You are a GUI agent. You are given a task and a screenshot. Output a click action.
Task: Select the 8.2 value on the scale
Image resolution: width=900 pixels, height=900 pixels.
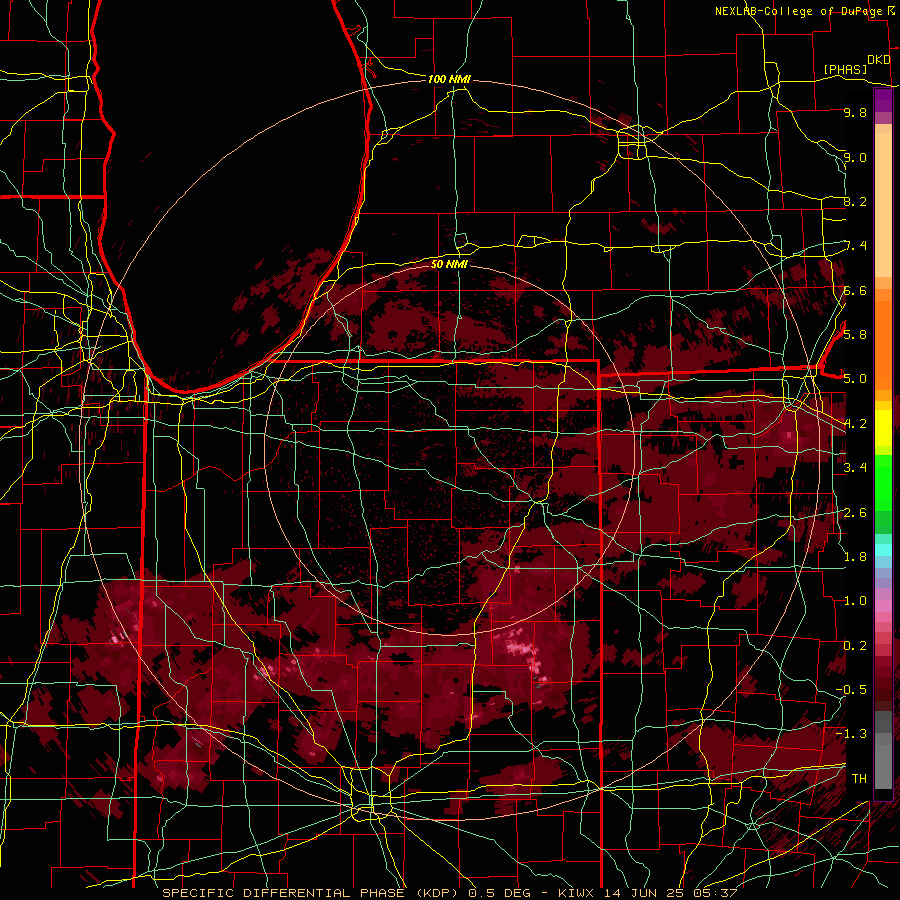(855, 201)
